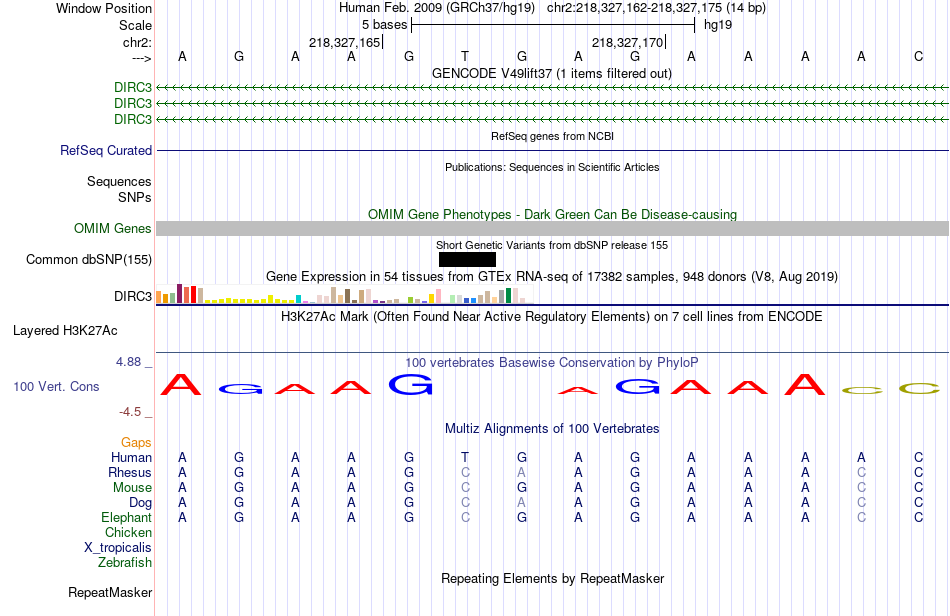Select the Dog alignment row label

140,503
